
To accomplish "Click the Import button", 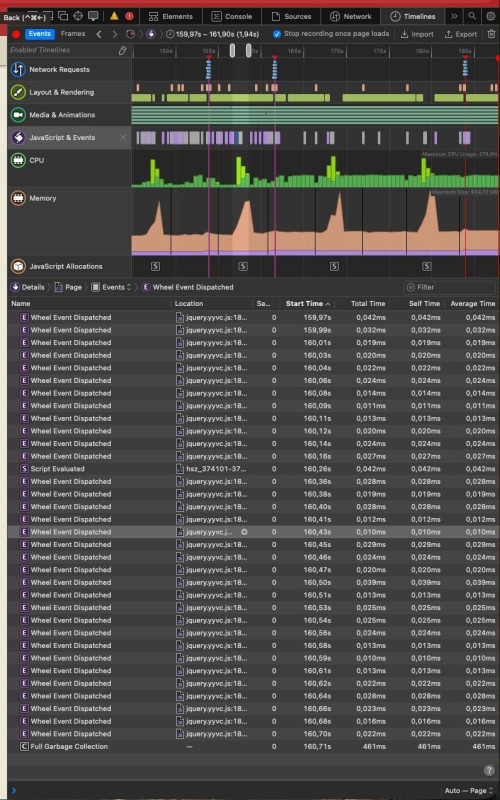I will (x=417, y=34).
